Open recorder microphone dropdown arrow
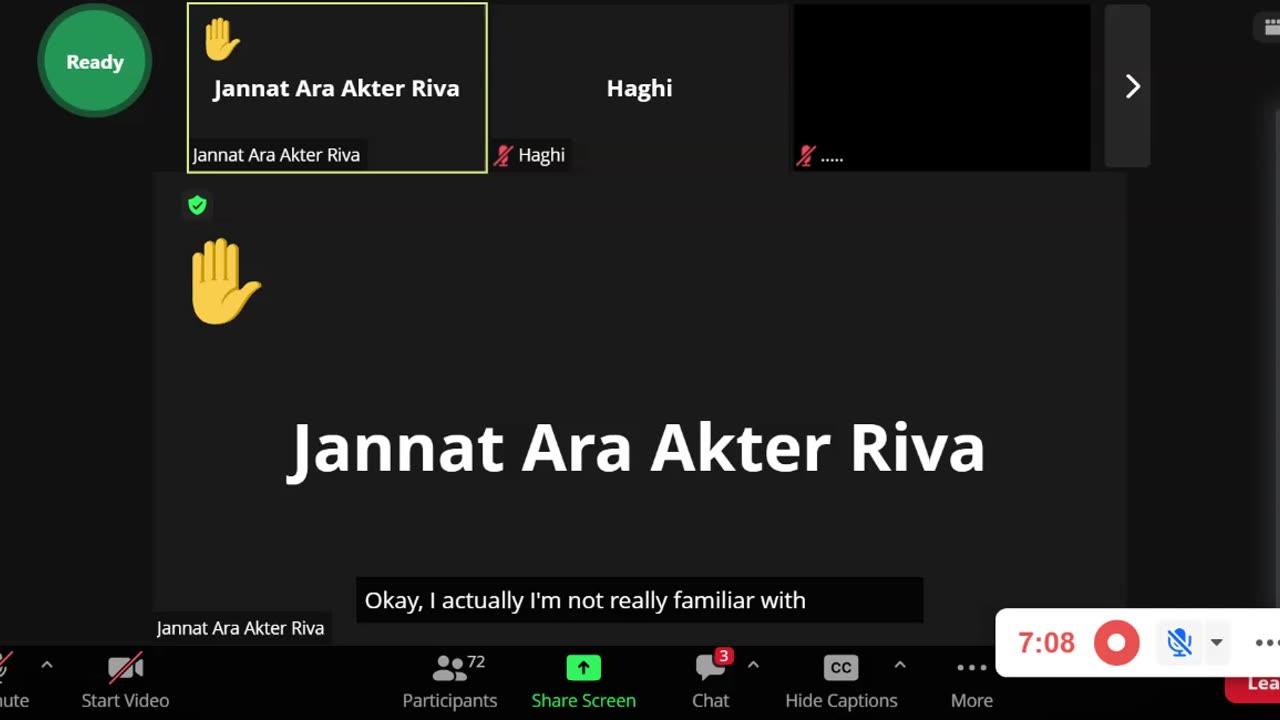The image size is (1280, 720). point(1216,643)
